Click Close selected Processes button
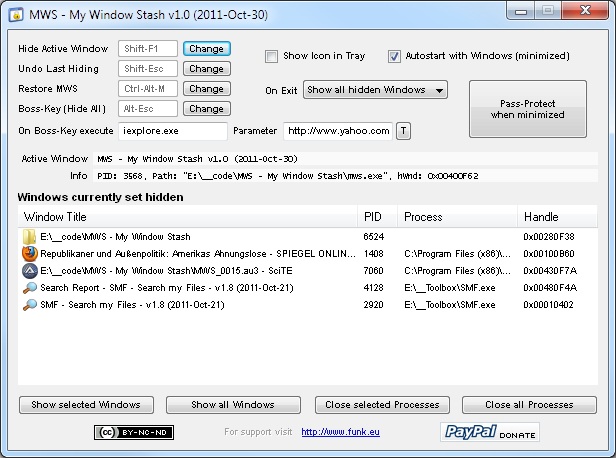The image size is (616, 458). click(382, 405)
